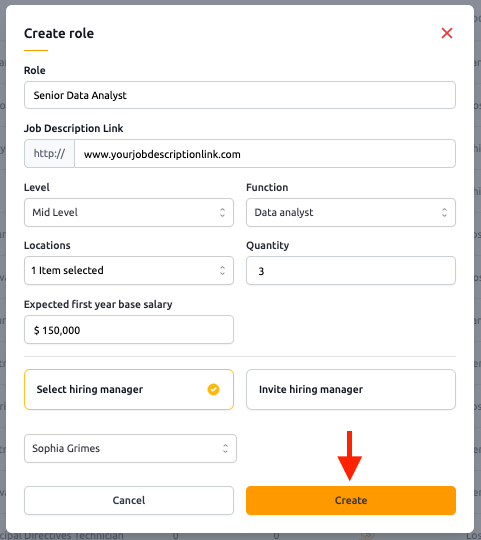
Task: Open the Sophia Grimes manager dropdown
Action: coord(130,448)
